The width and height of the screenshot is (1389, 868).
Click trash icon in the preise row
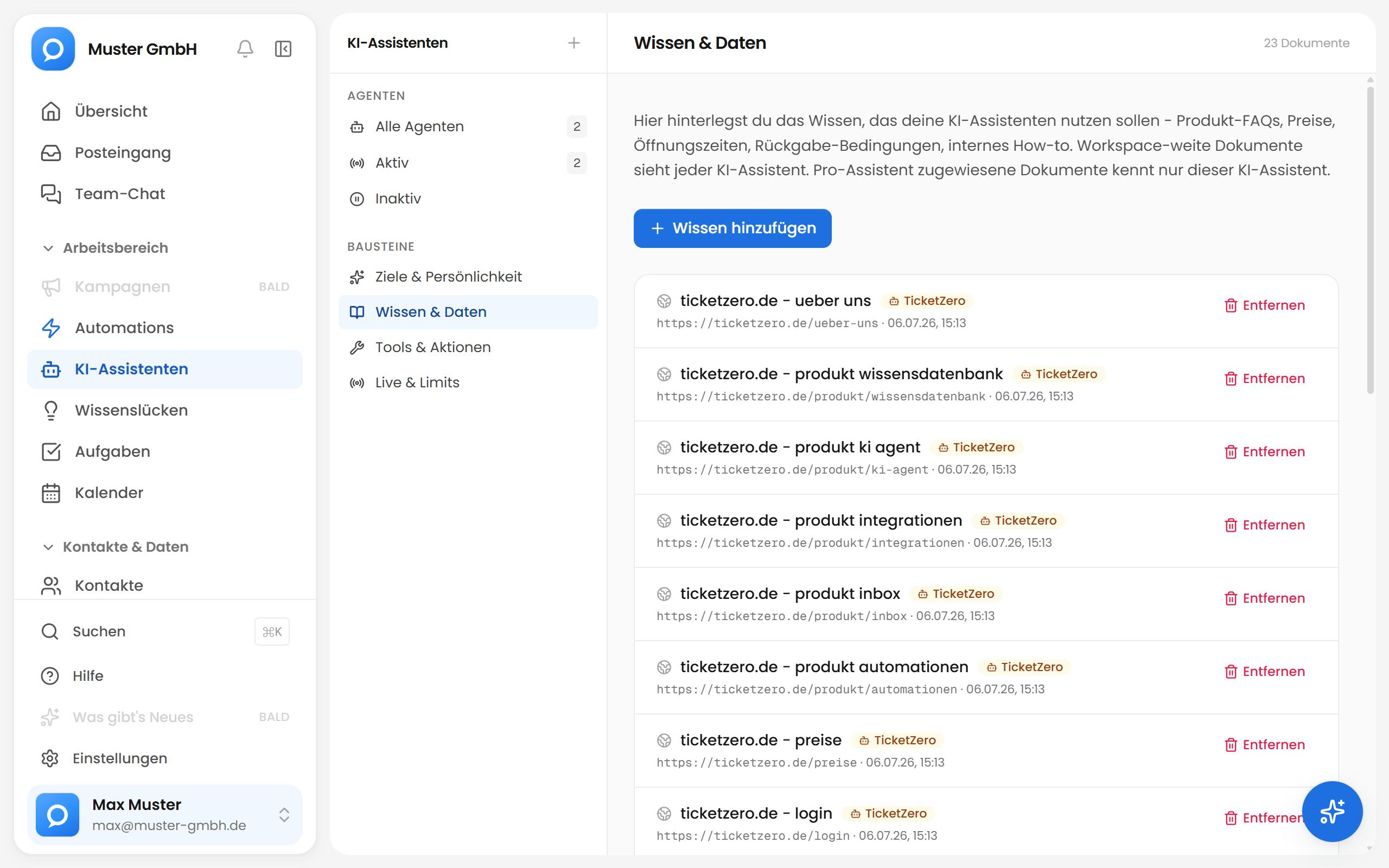1230,745
